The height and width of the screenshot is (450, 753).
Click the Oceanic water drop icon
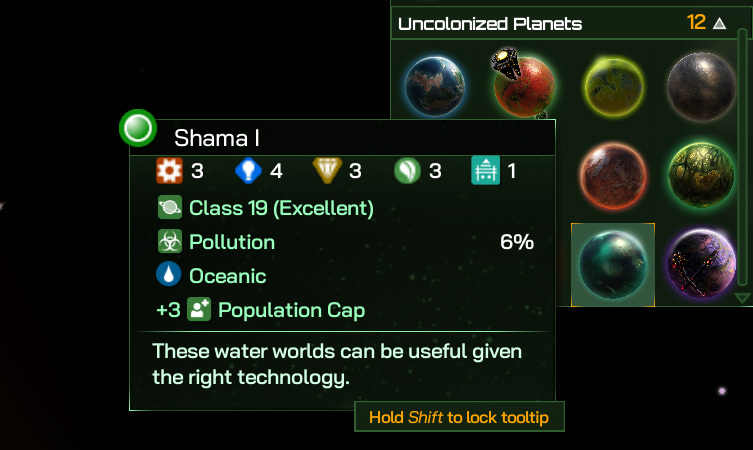tap(169, 275)
